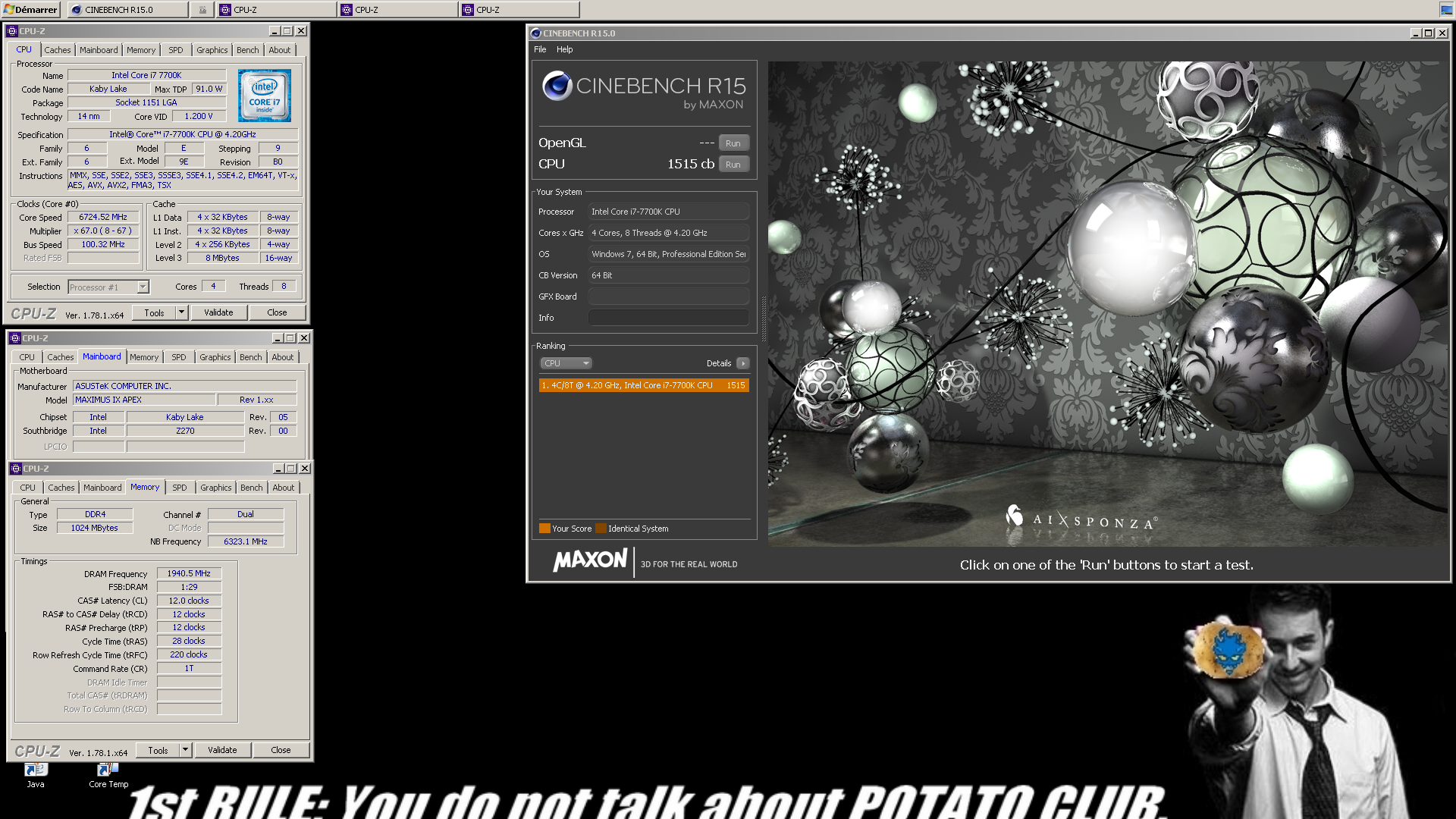Viewport: 1456px width, 819px height.
Task: Switch to the last CPU-Z taskbar item
Action: pos(519,10)
